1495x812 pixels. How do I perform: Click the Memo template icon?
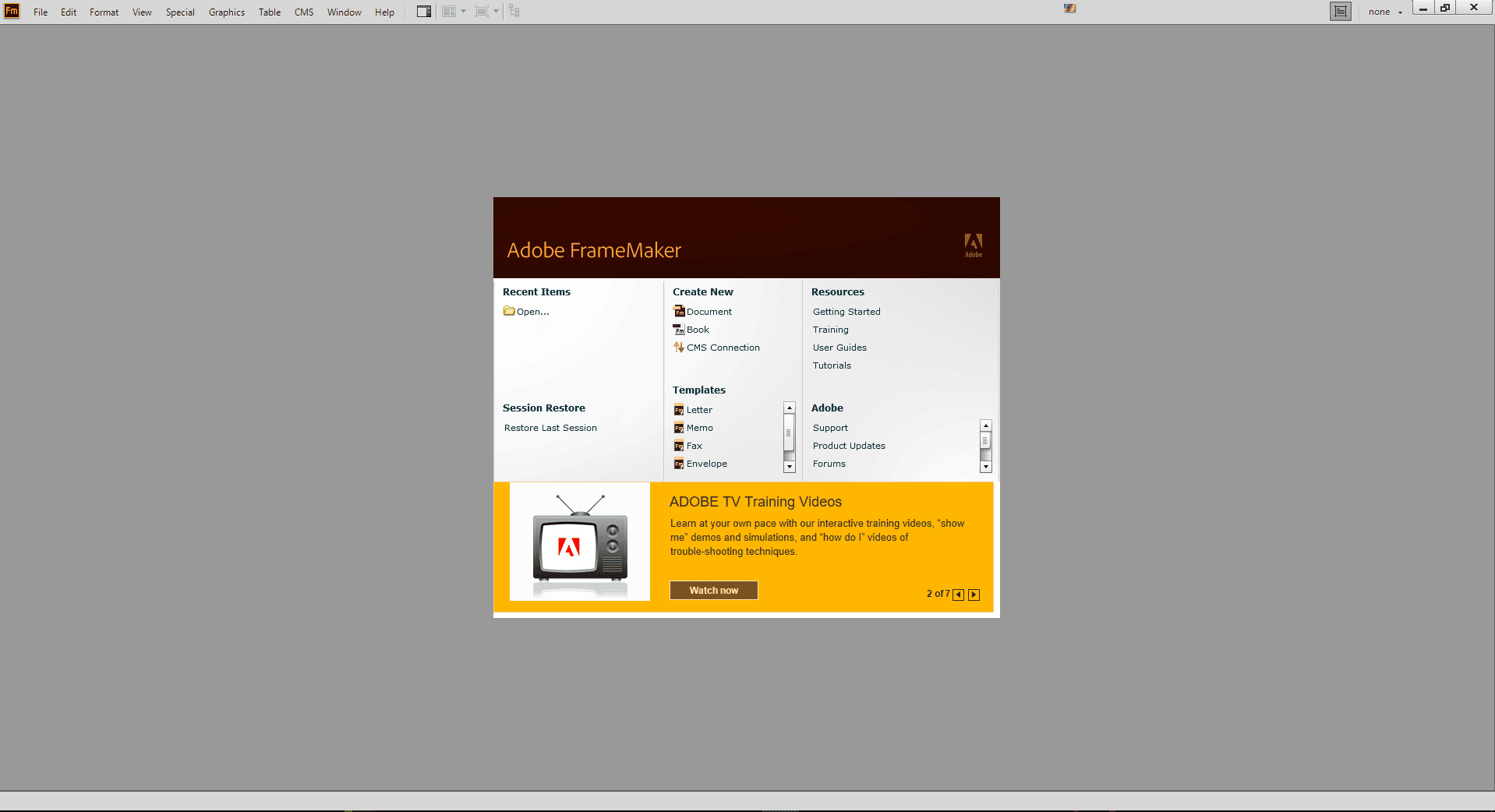(x=679, y=428)
